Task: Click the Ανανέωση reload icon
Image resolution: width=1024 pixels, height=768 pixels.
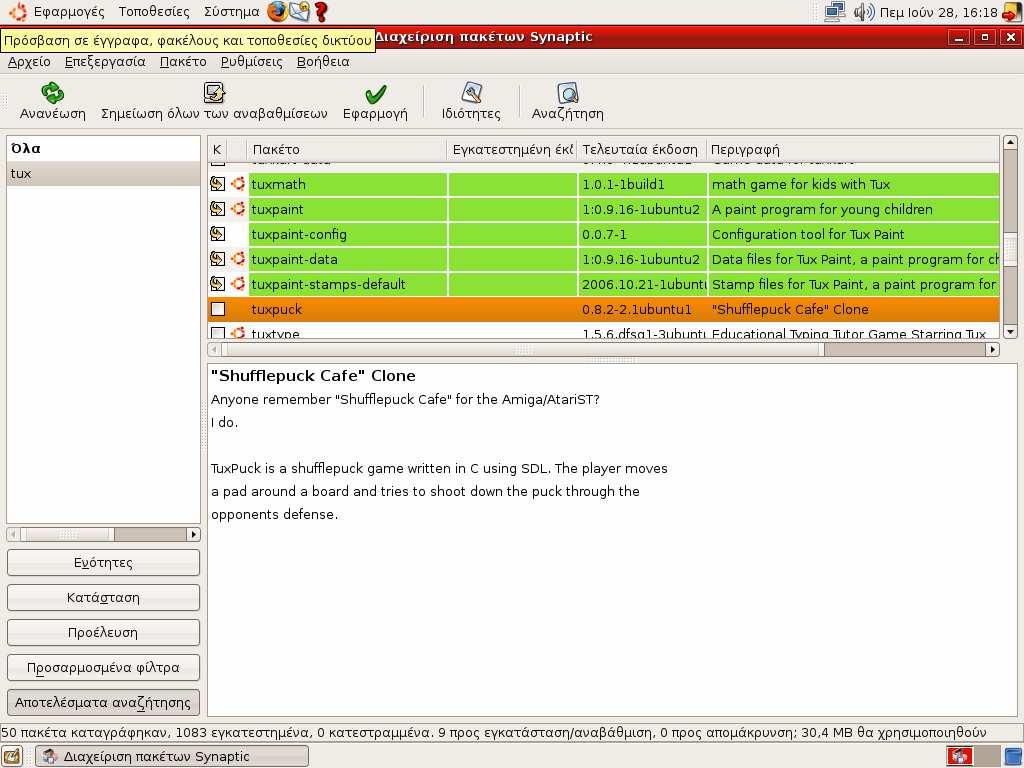Action: (x=52, y=93)
